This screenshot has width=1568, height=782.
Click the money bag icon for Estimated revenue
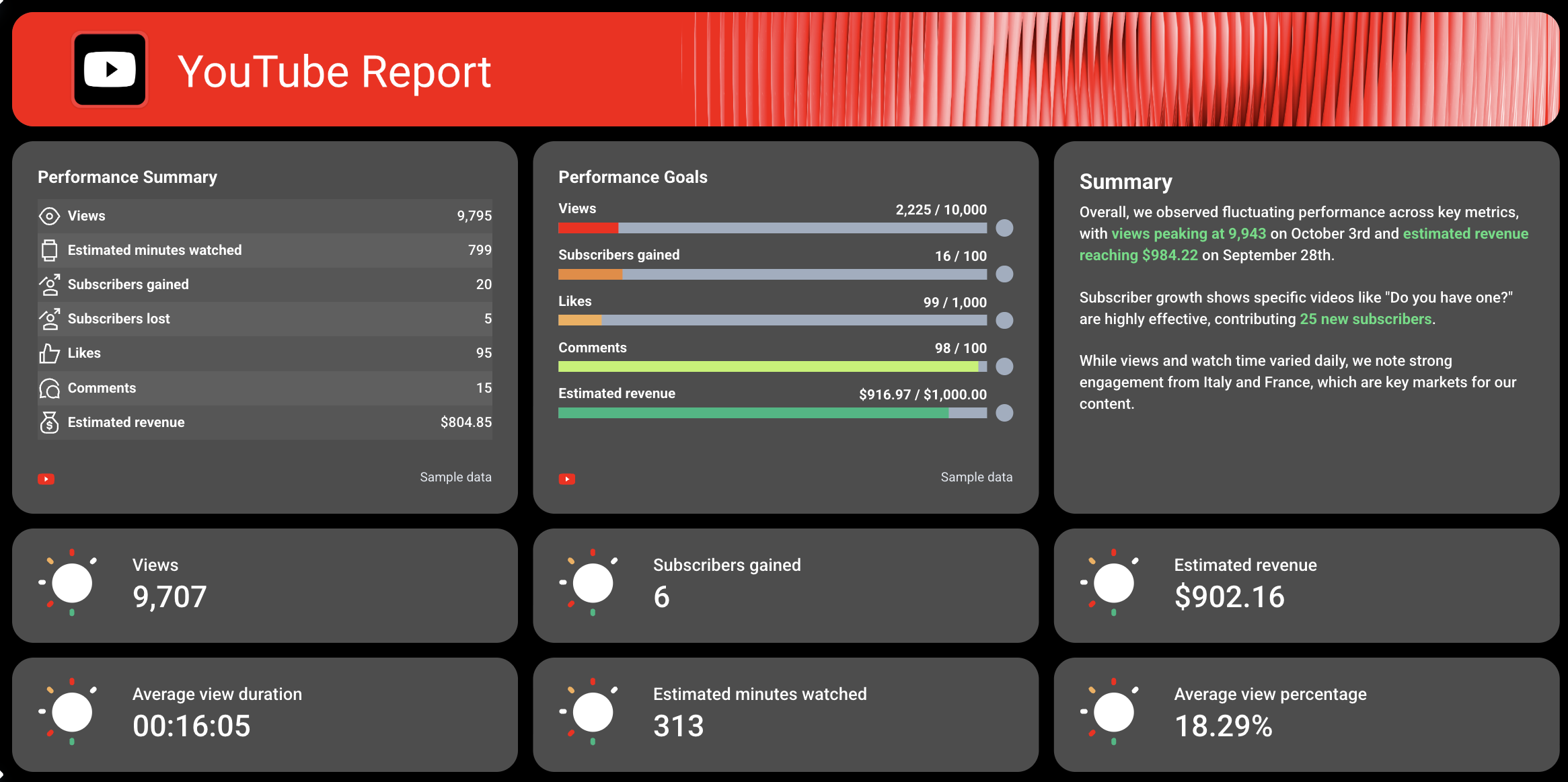click(x=49, y=422)
